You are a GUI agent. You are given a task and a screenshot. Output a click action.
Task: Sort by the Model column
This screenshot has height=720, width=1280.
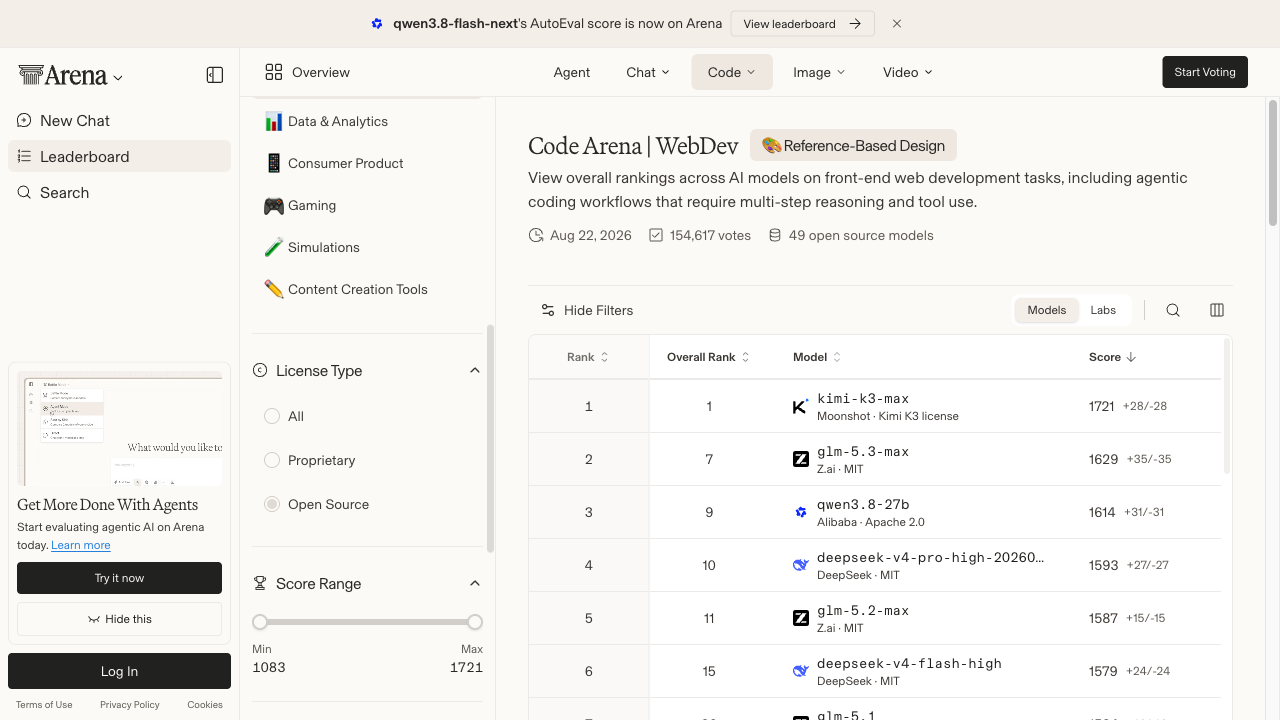coord(817,357)
